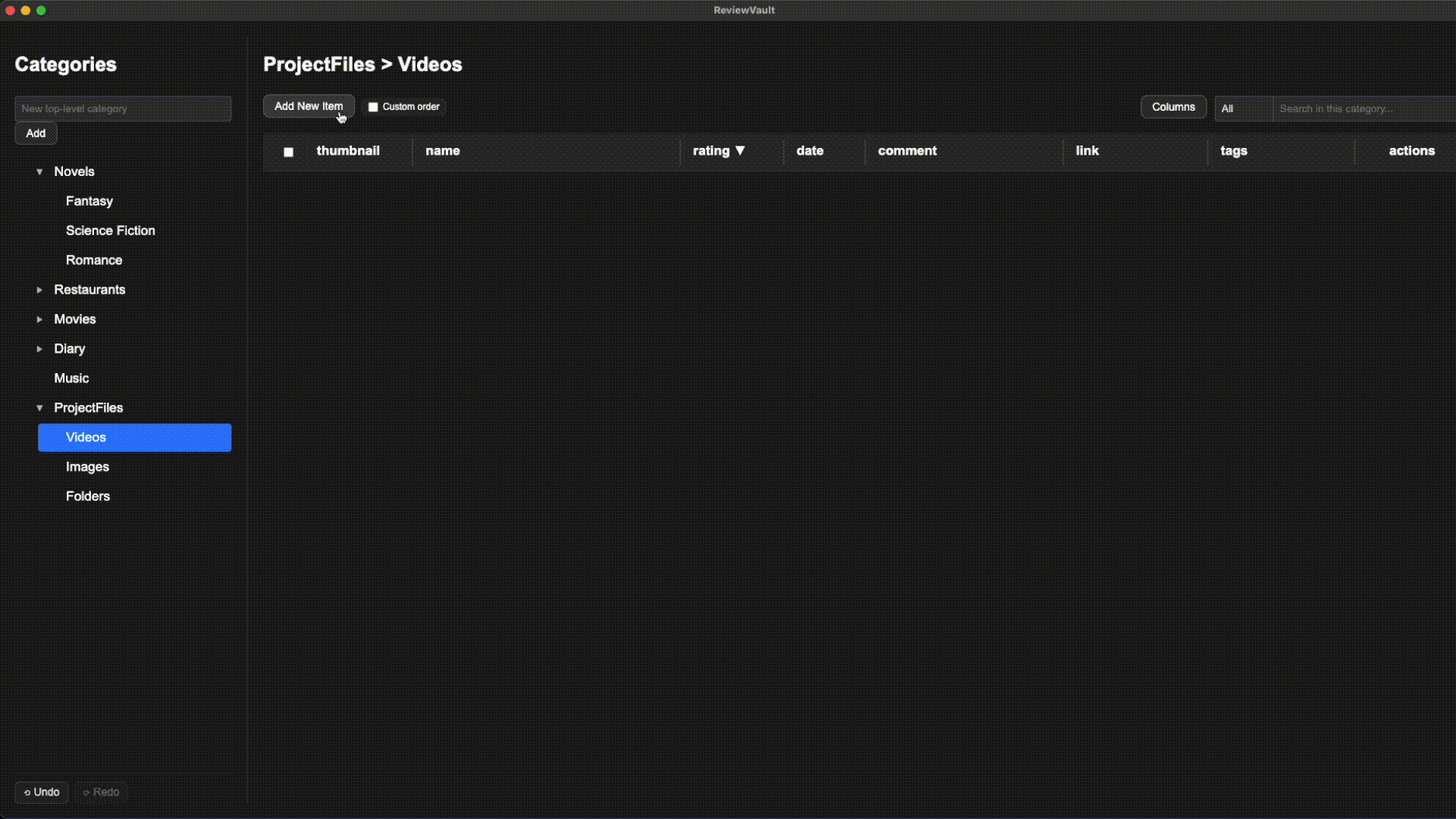1456x819 pixels.
Task: Click the Redo button
Action: pos(101,792)
